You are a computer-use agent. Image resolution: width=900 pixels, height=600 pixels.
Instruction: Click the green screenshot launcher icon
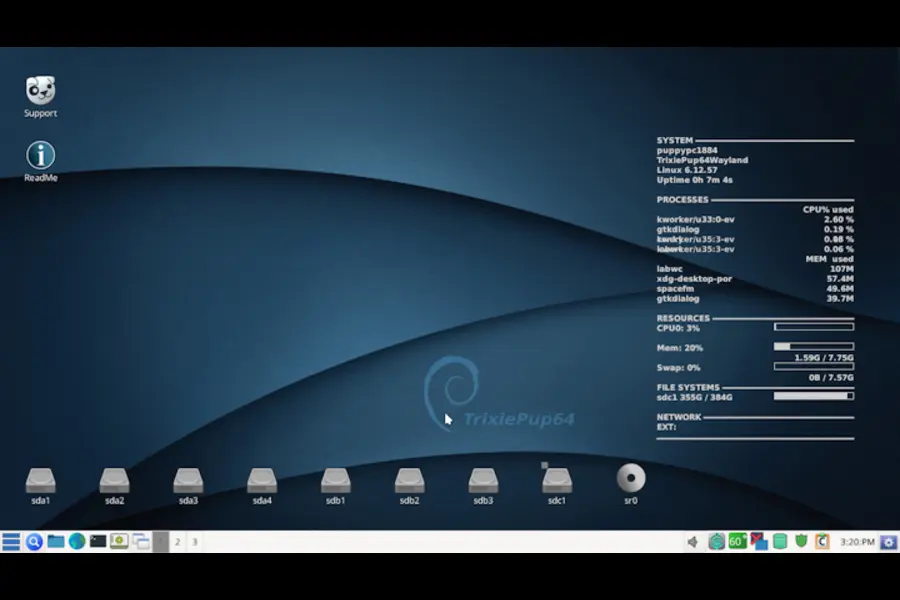[119, 541]
